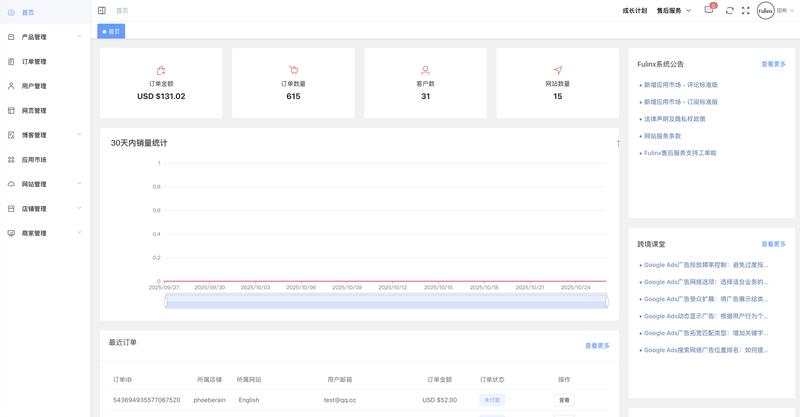
Task: Toggle fullscreen mode icon
Action: pos(746,11)
